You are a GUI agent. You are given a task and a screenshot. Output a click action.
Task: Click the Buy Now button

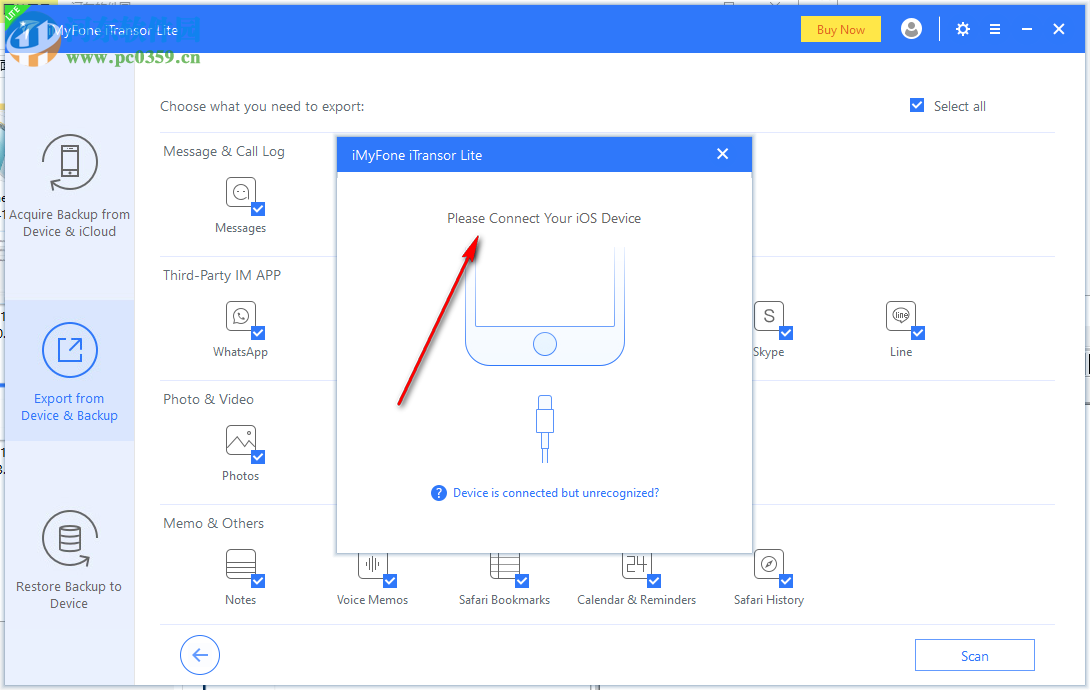click(840, 29)
